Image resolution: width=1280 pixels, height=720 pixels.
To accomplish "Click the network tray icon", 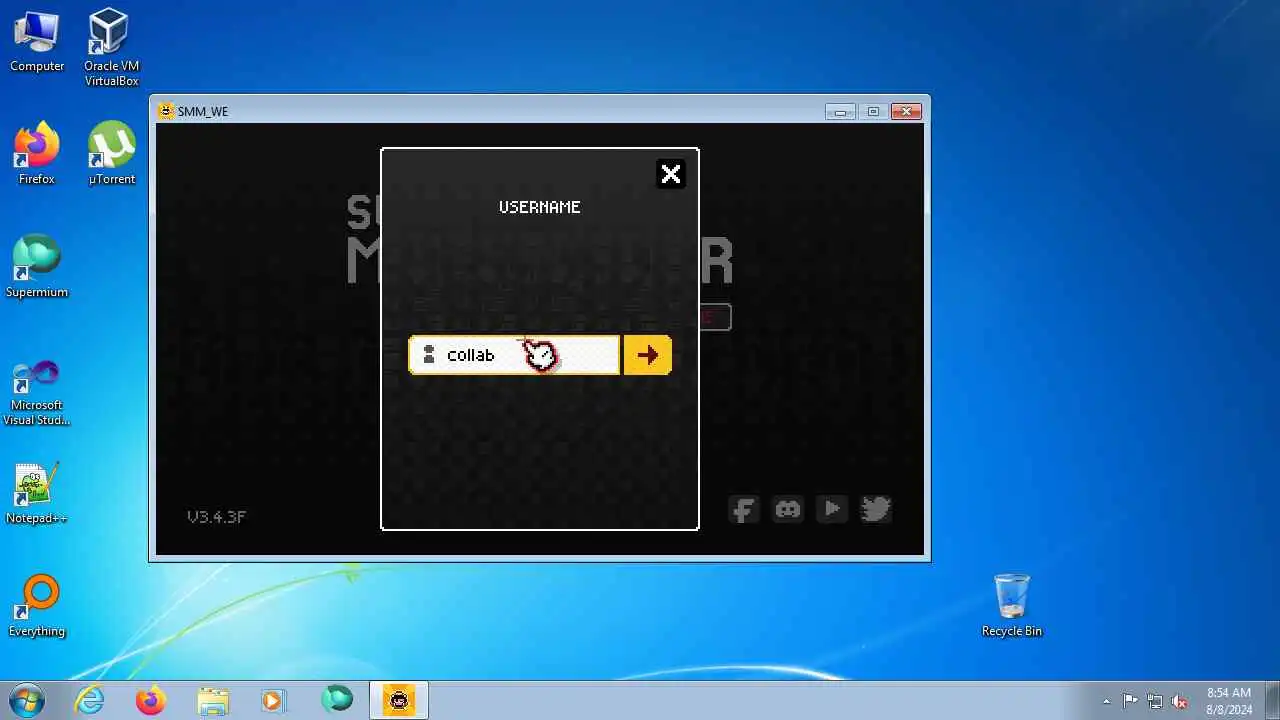I will click(x=1155, y=701).
